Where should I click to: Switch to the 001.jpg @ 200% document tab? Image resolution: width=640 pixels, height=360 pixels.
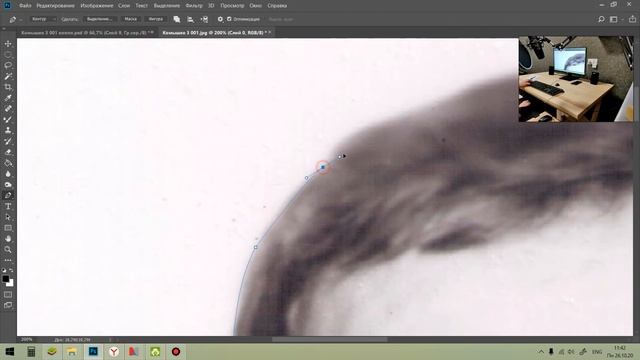pos(216,32)
